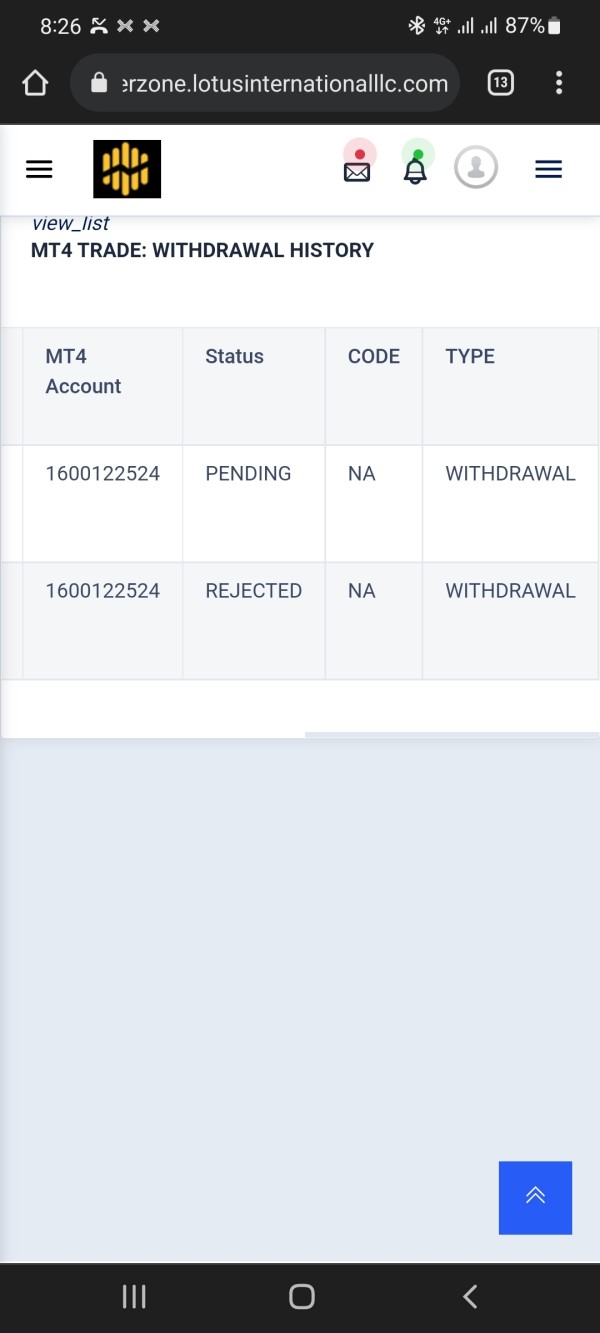Select the TYPE column header

pyautogui.click(x=470, y=356)
